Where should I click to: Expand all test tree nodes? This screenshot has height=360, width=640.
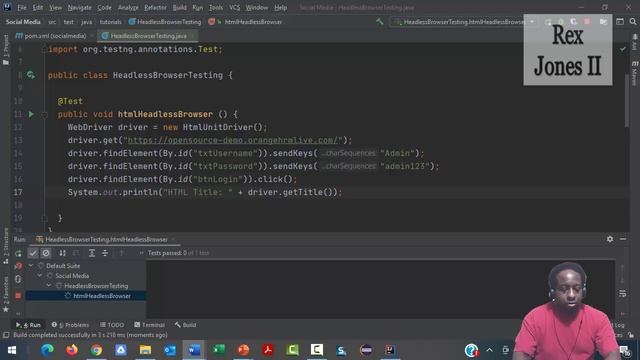tap(92, 253)
